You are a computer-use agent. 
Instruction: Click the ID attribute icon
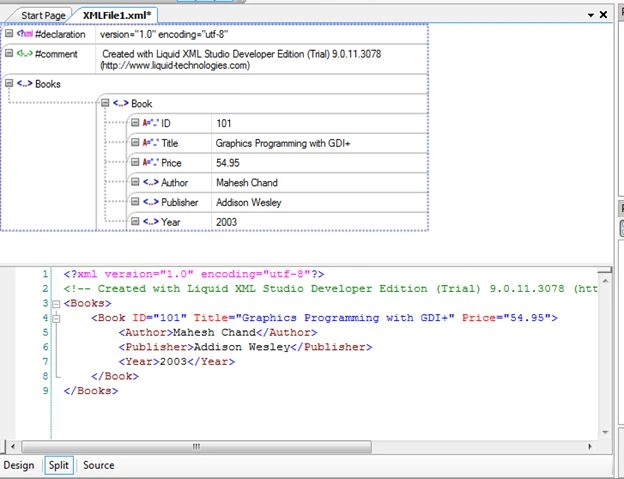coord(150,123)
